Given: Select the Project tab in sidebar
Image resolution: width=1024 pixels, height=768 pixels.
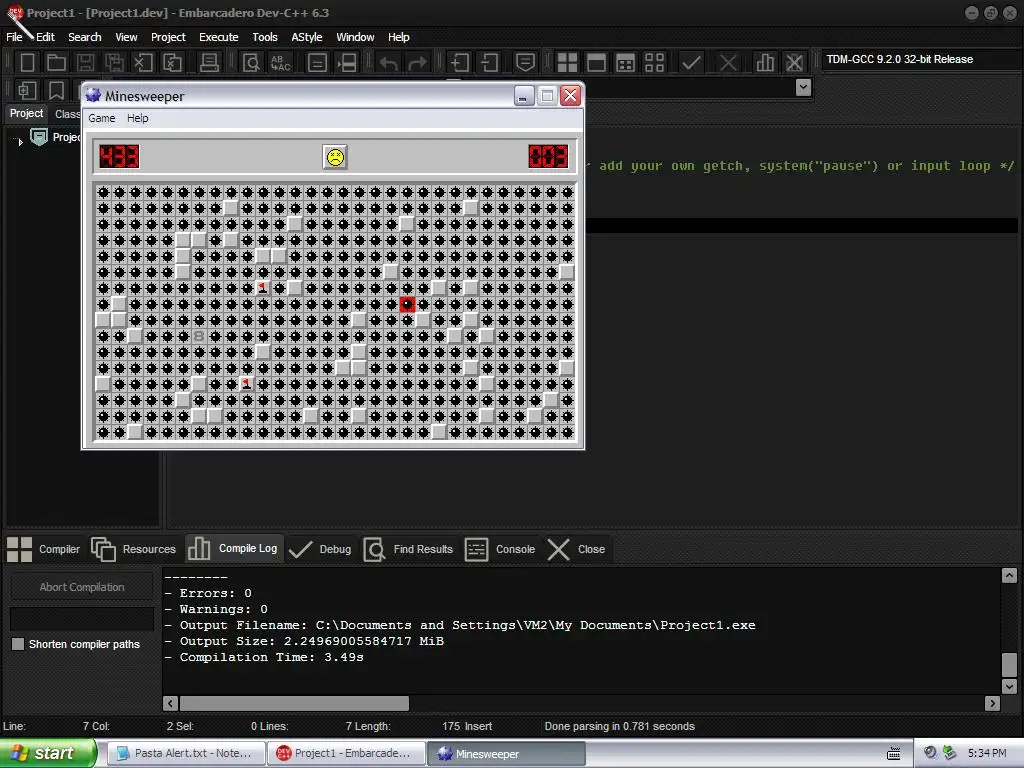Looking at the screenshot, I should 26,114.
